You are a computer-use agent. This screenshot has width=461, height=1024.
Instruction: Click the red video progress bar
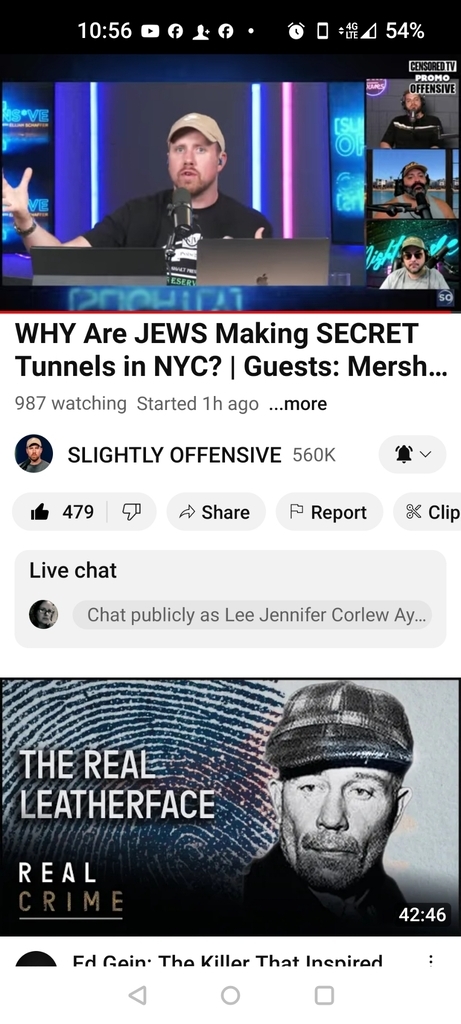click(230, 312)
